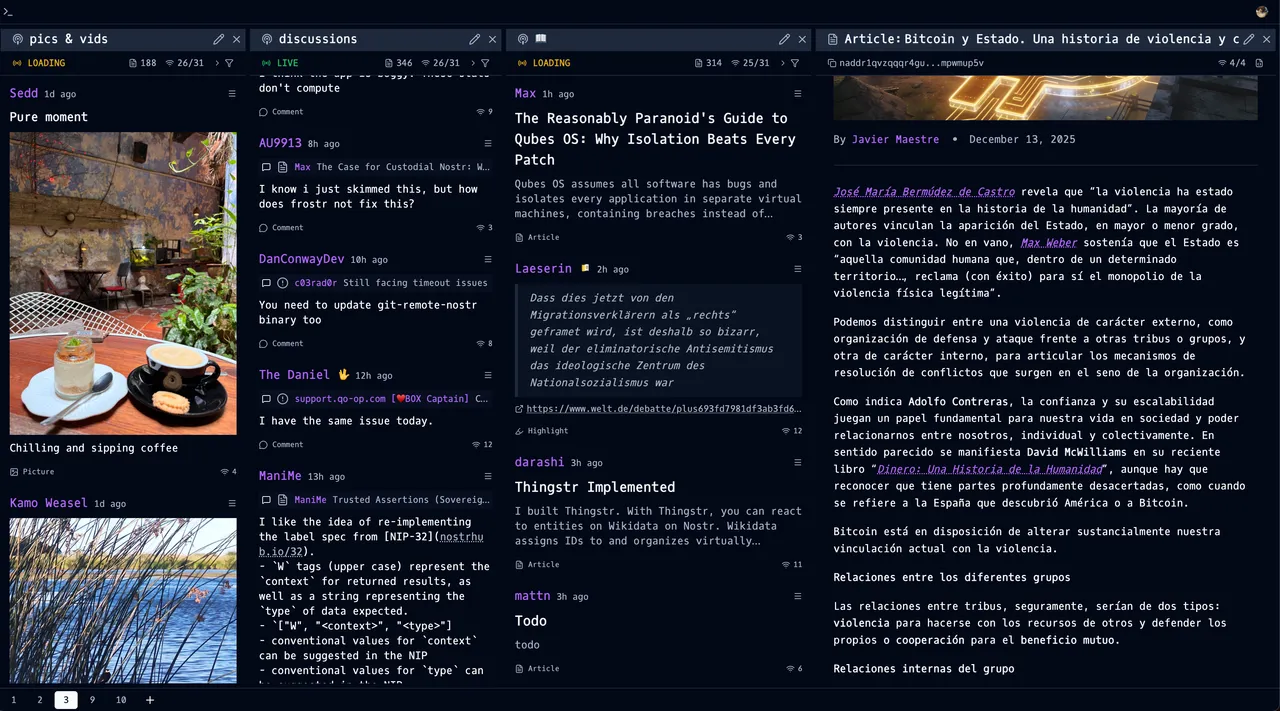Open the command launcher prompt icon

click(9, 11)
